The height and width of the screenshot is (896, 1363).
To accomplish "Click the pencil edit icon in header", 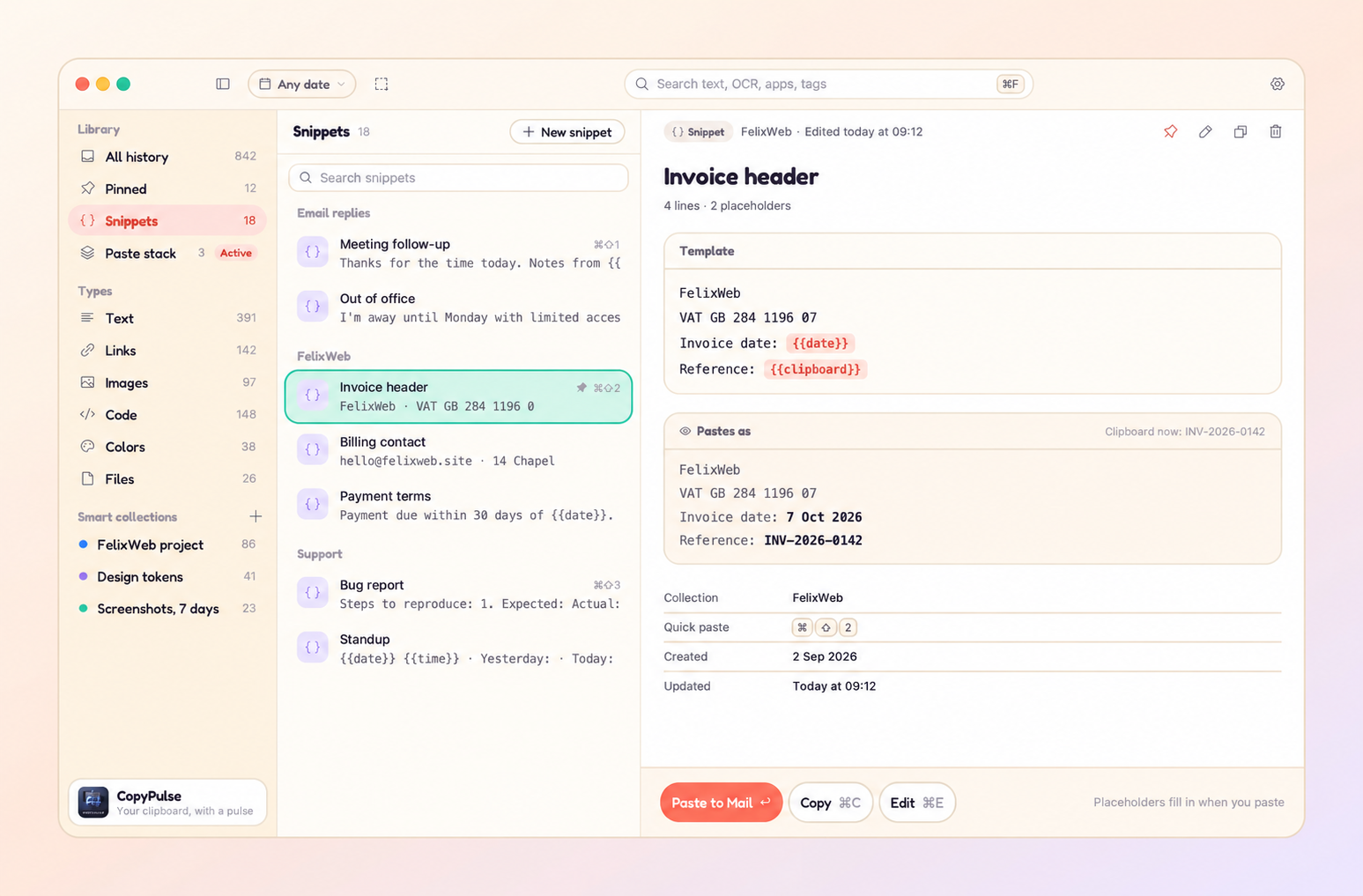I will (x=1205, y=131).
